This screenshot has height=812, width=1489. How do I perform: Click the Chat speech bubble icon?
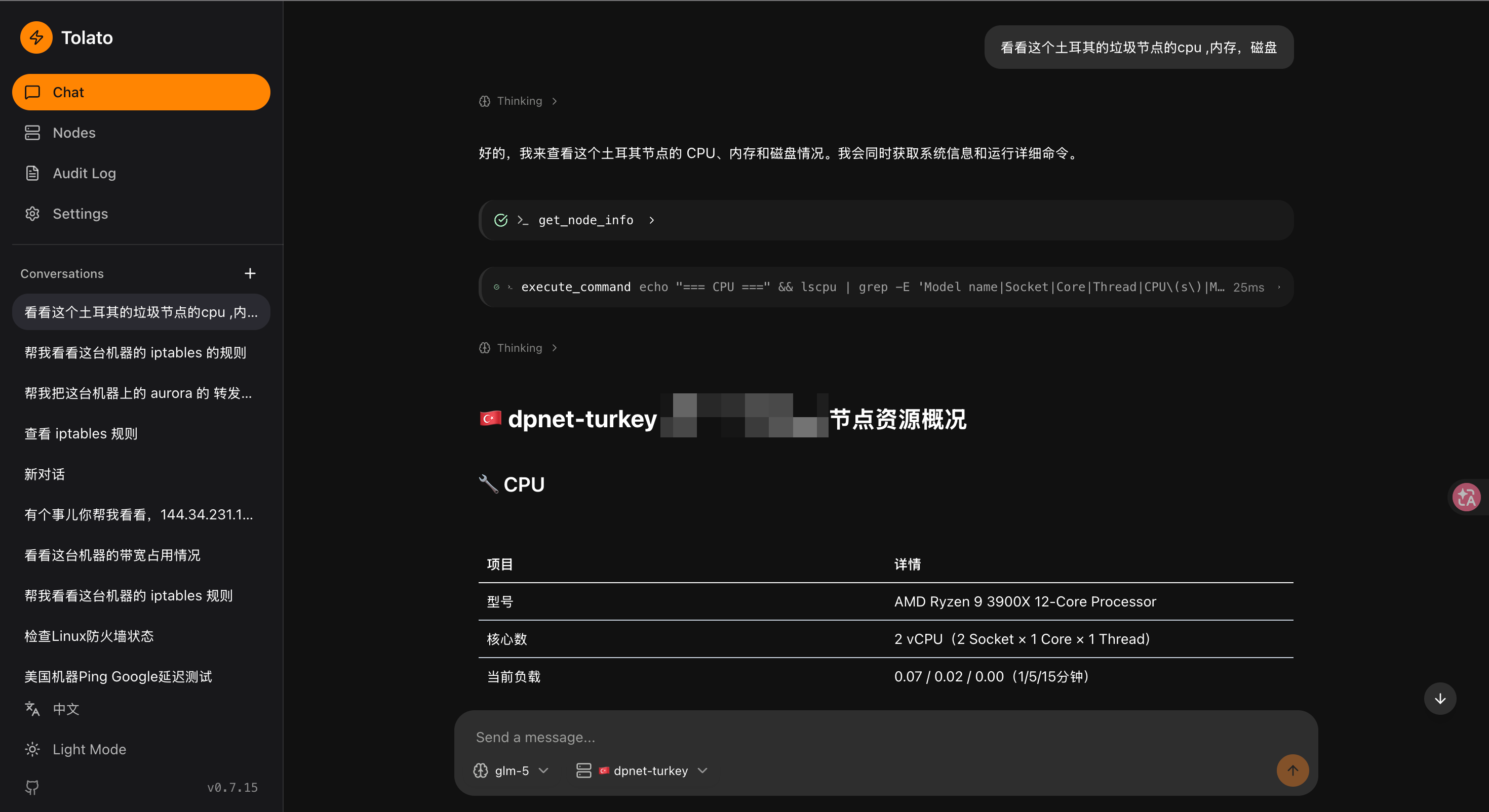coord(32,93)
